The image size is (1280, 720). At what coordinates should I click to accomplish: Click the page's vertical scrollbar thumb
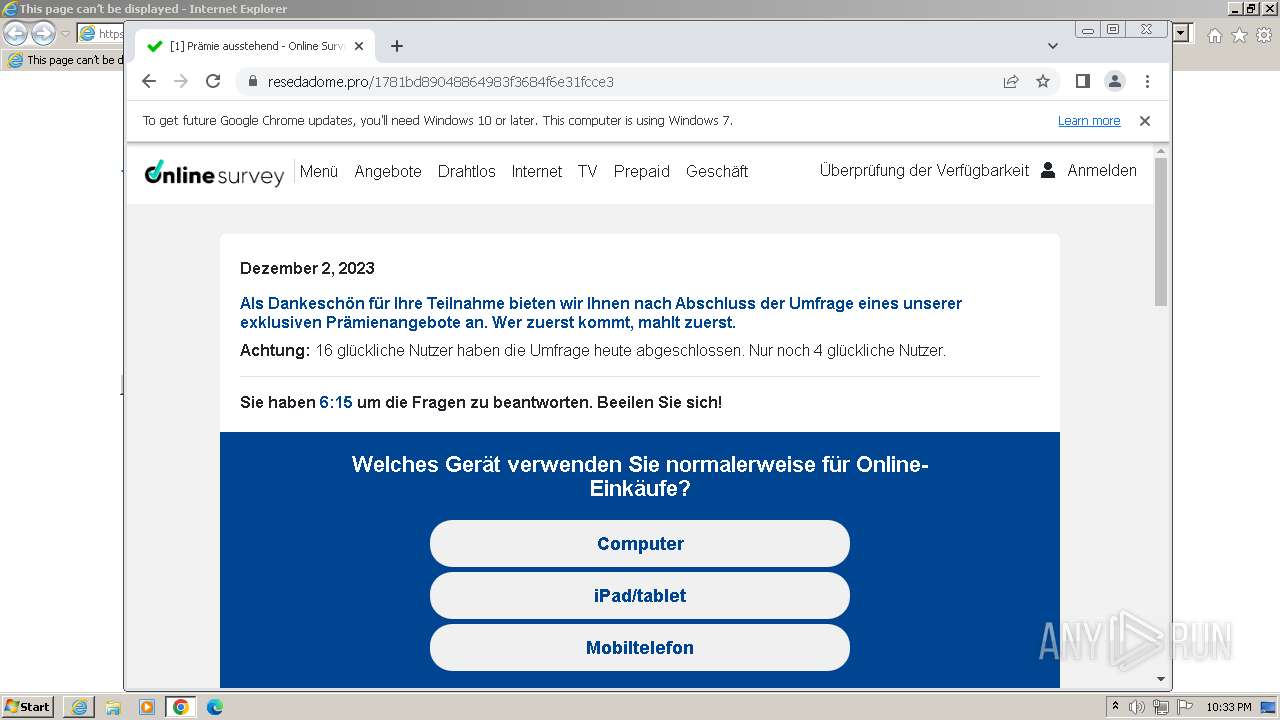[x=1161, y=232]
